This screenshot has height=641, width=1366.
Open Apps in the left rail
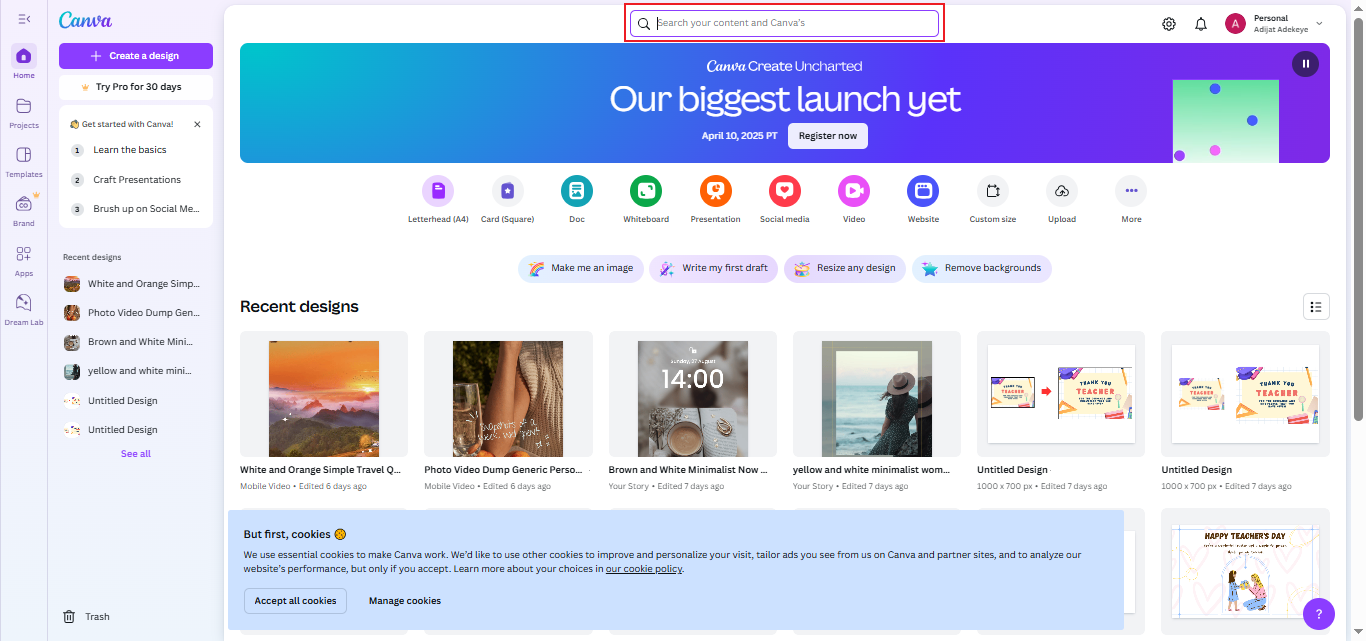[x=24, y=260]
